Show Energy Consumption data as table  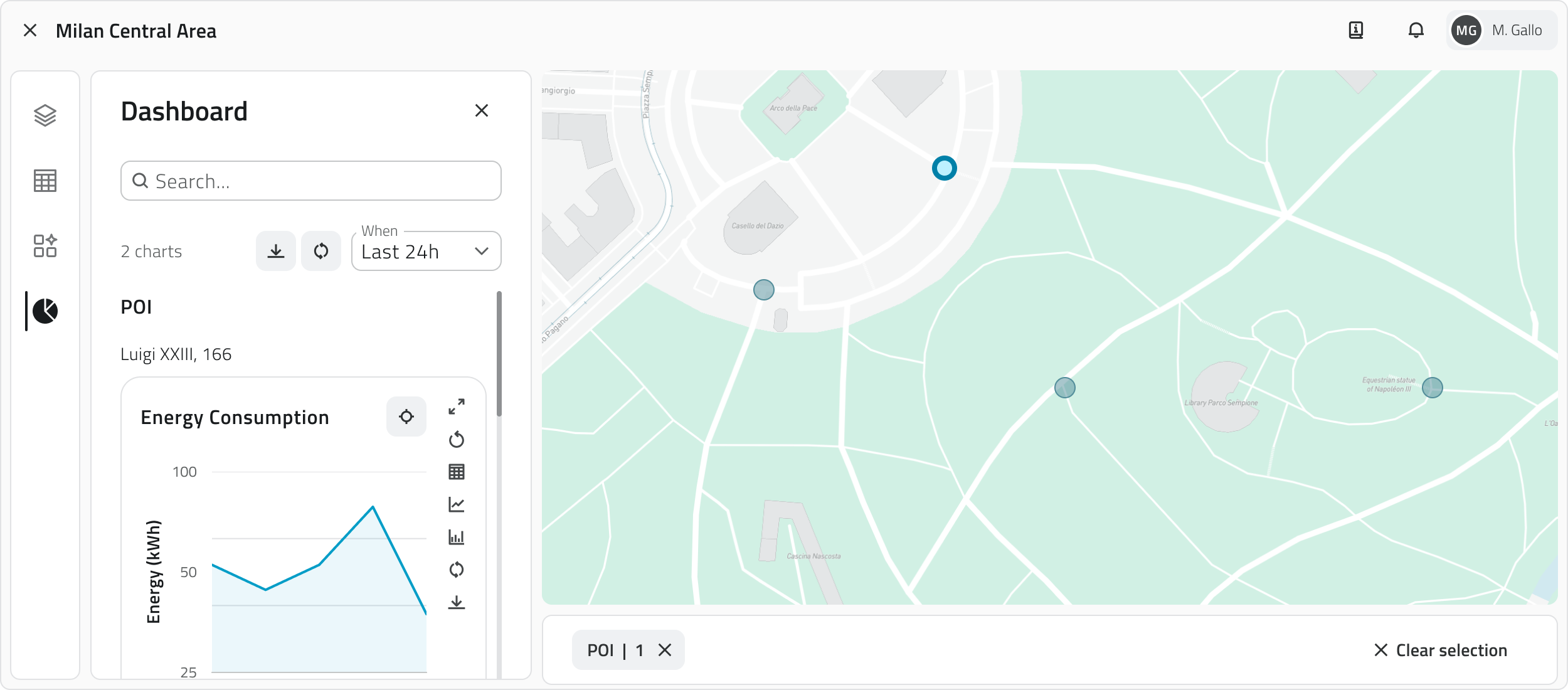pos(457,472)
